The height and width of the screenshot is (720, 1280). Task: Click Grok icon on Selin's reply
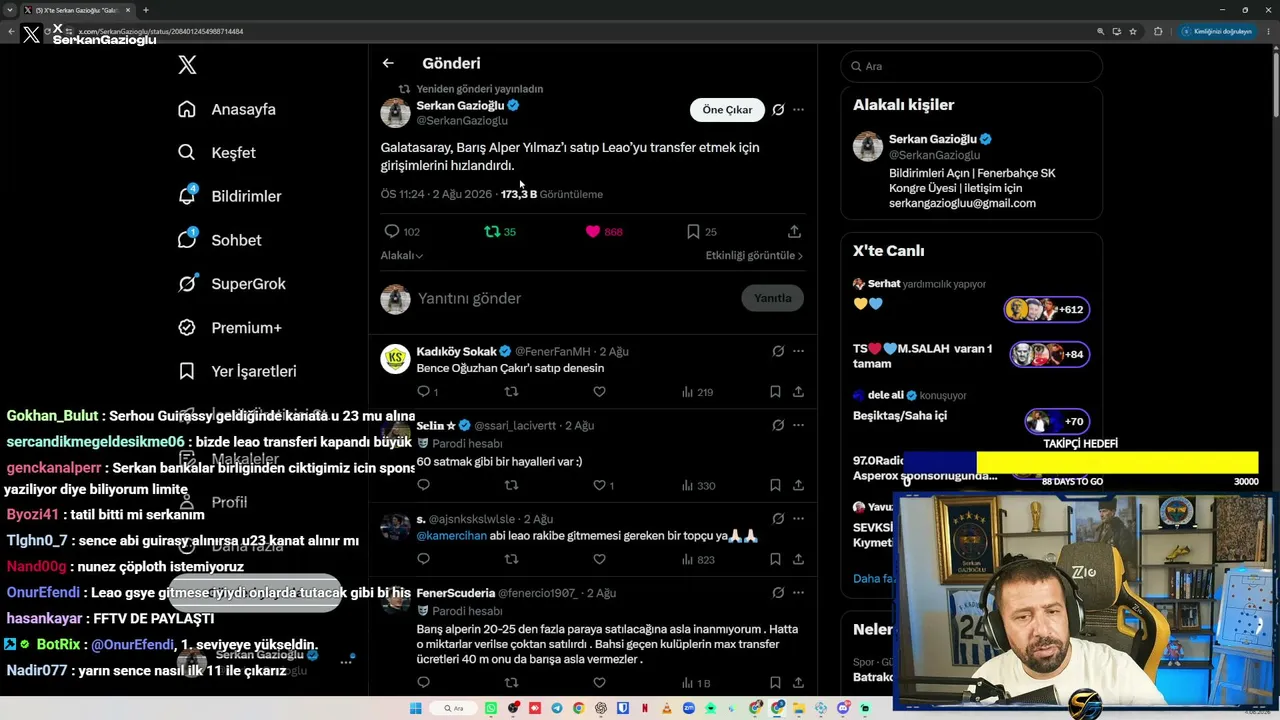click(778, 425)
